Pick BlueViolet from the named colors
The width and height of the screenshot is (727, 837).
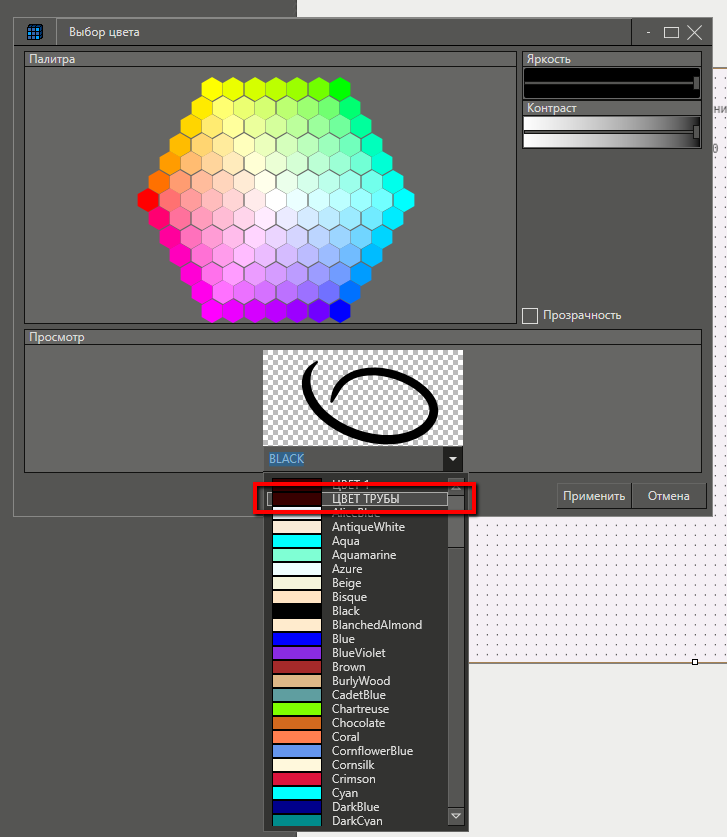(360, 653)
